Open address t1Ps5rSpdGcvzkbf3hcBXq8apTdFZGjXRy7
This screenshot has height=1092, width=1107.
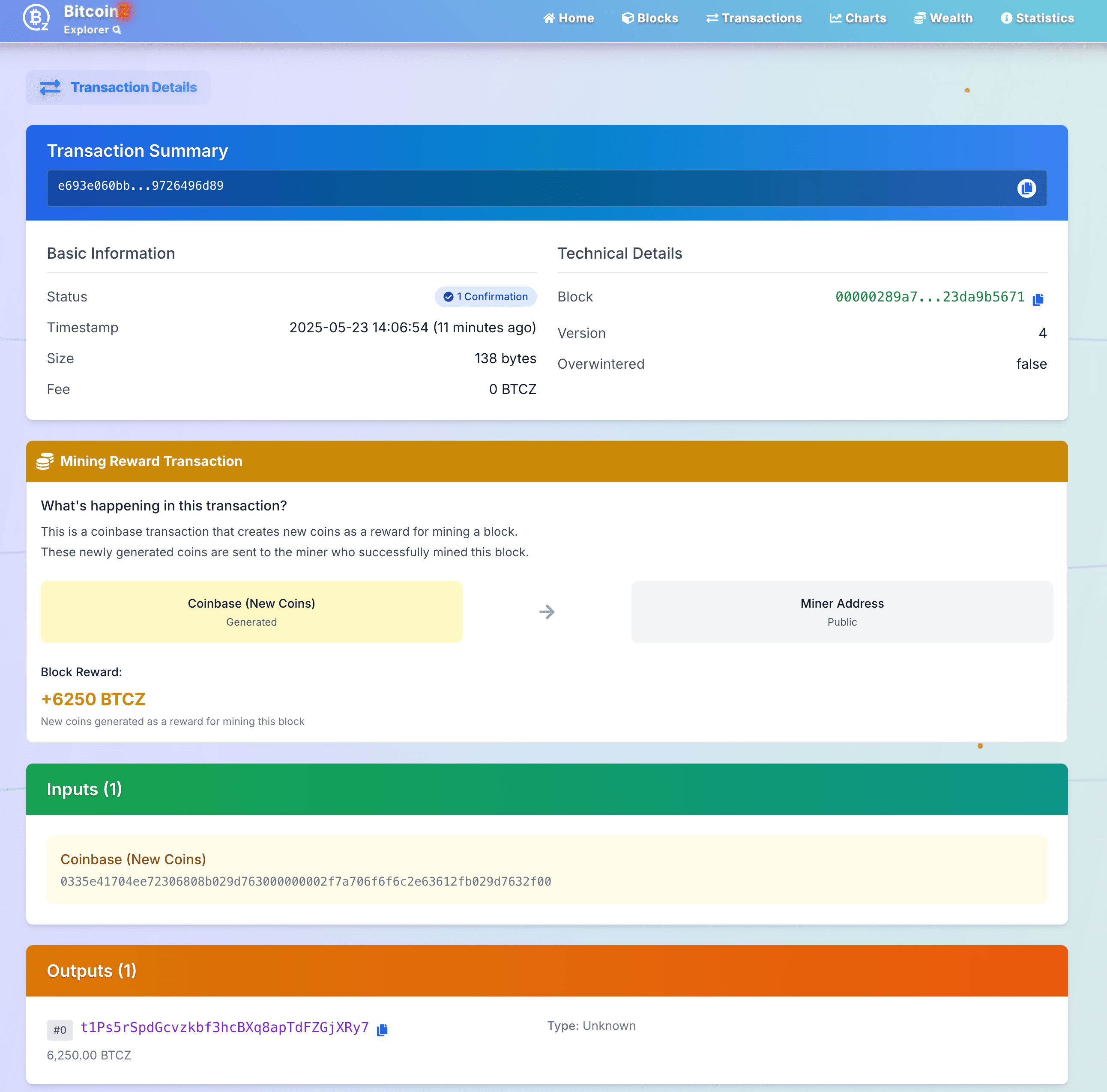[x=224, y=1027]
